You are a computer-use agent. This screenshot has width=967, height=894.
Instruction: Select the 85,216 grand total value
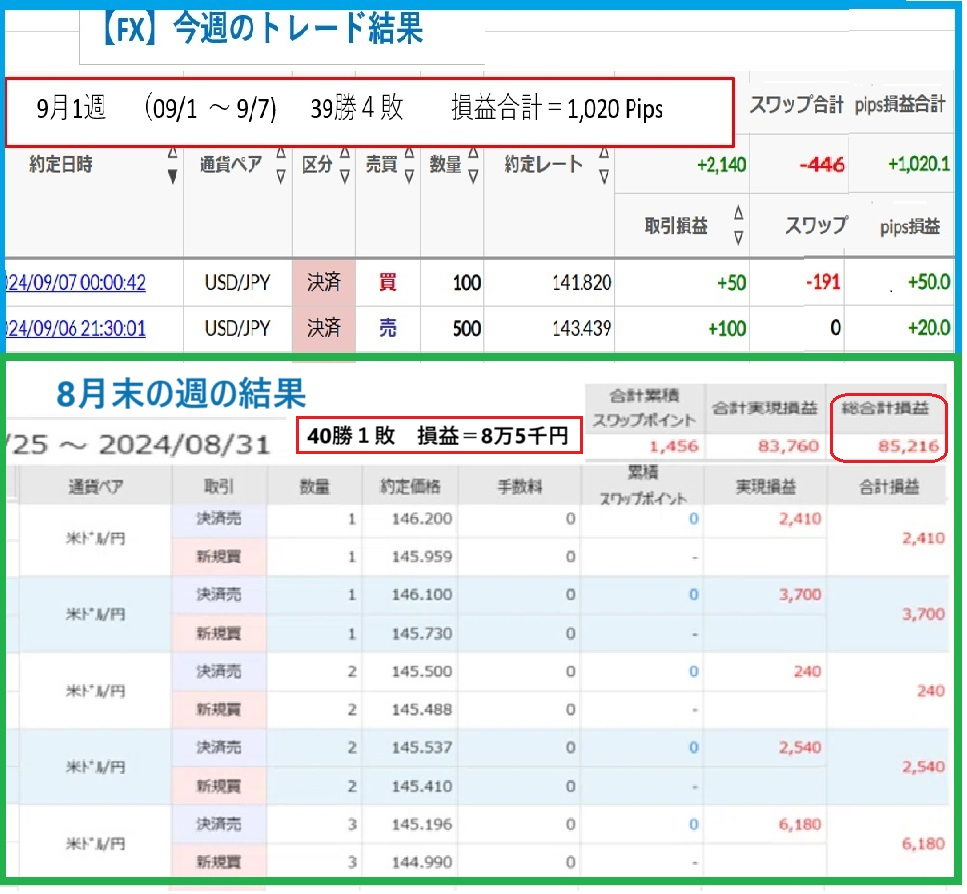(908, 446)
